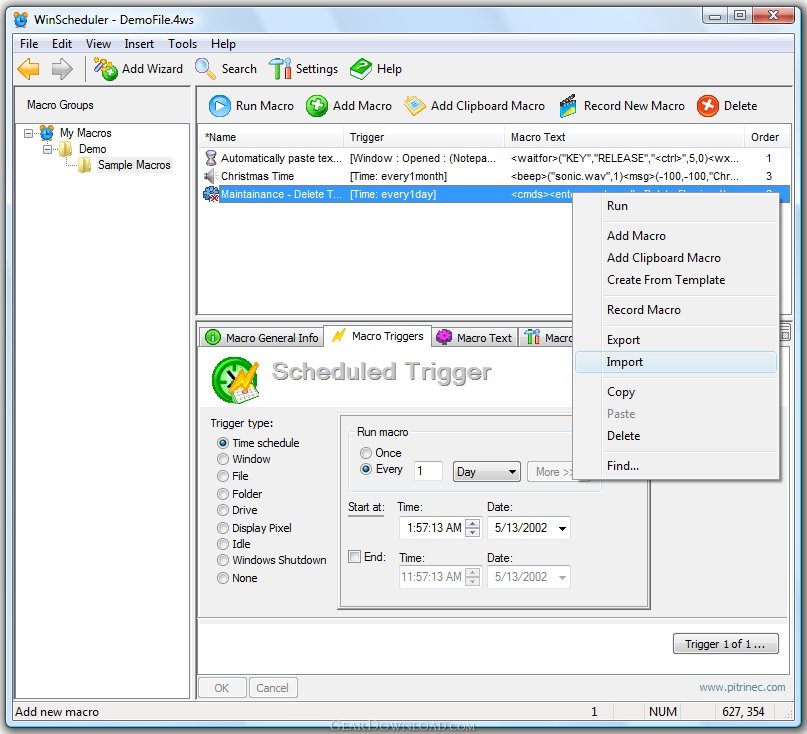The image size is (807, 734).
Task: Enable the End time checkbox
Action: [355, 557]
